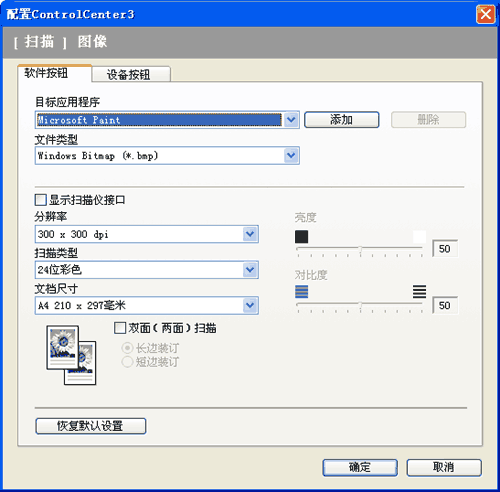Click the duplex scan page preview image

pyautogui.click(x=71, y=355)
